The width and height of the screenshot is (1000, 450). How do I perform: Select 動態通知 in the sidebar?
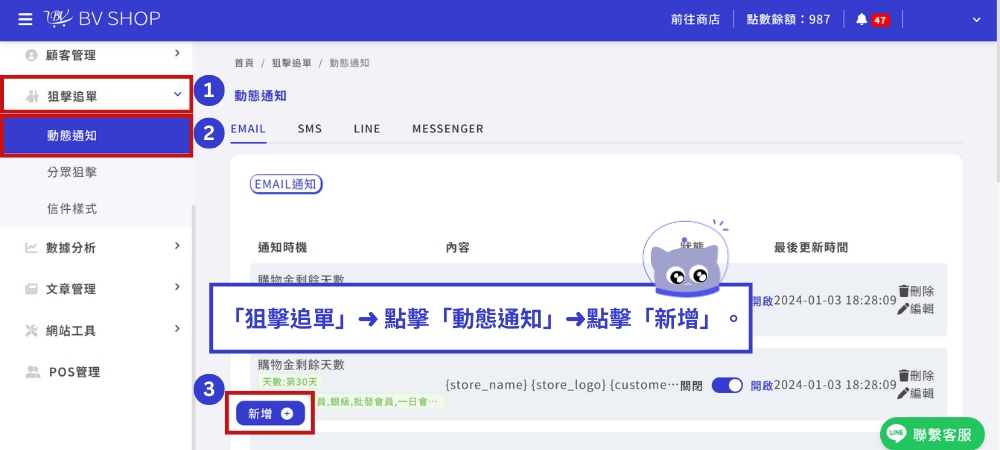coord(97,136)
